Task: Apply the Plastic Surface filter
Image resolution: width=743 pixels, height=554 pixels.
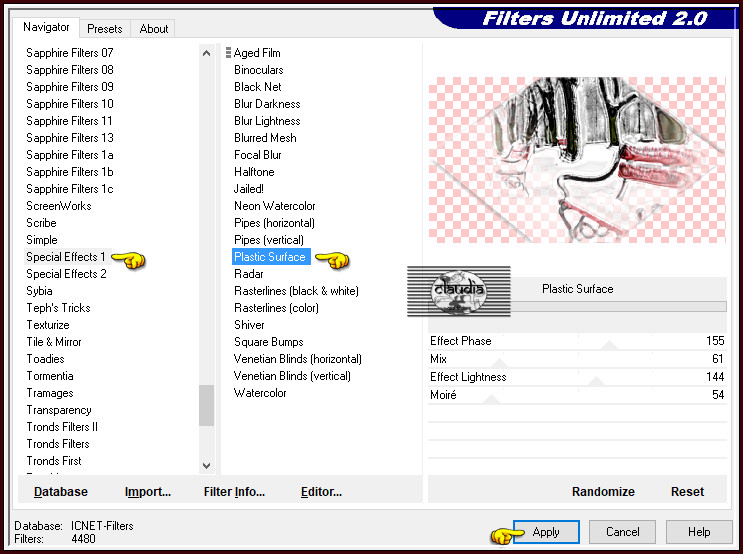Action: pyautogui.click(x=546, y=532)
